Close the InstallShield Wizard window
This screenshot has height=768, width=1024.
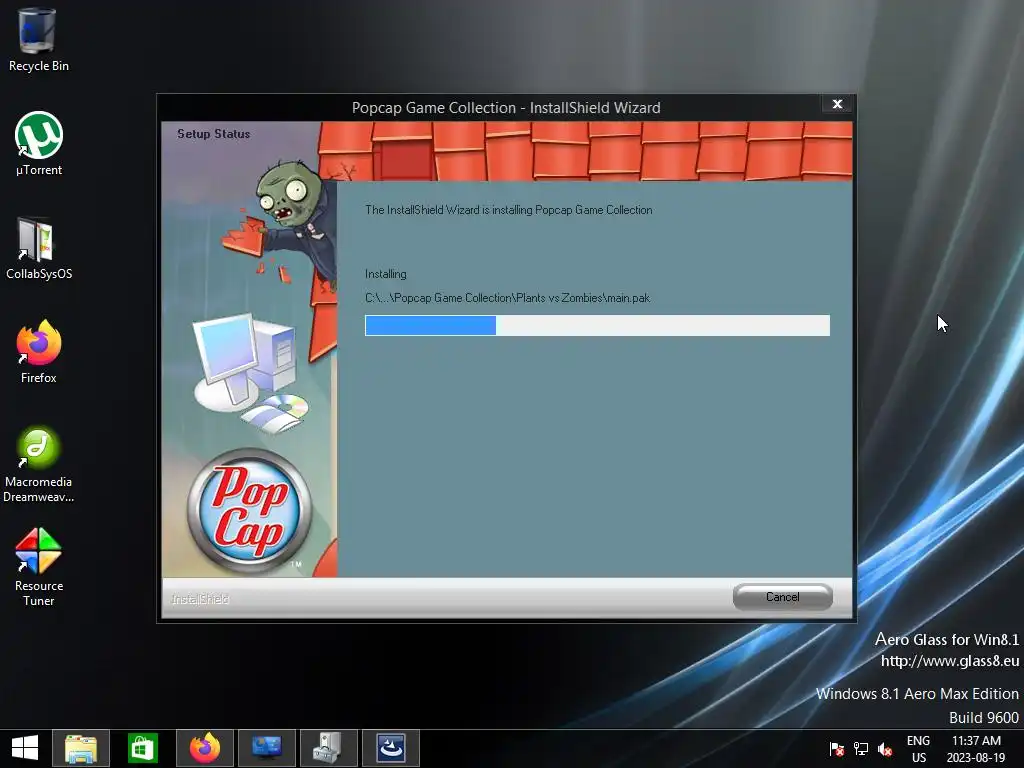tap(837, 104)
